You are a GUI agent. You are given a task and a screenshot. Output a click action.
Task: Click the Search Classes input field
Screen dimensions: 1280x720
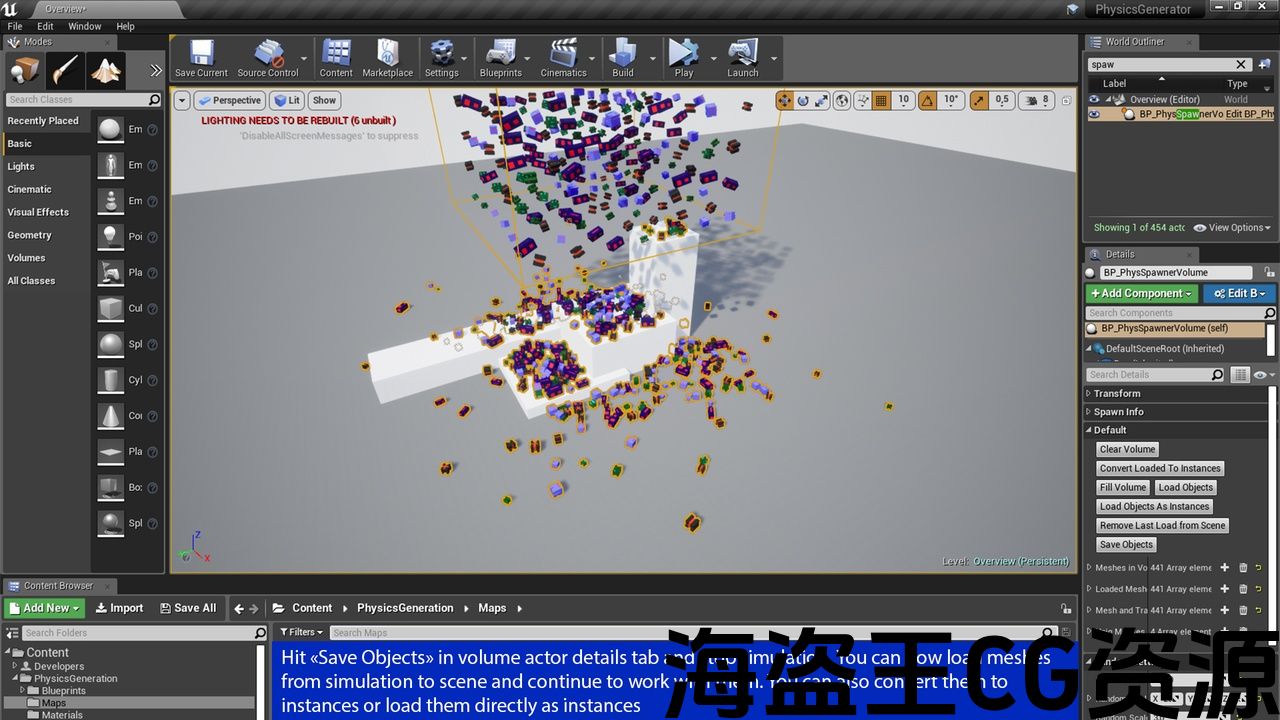click(76, 100)
